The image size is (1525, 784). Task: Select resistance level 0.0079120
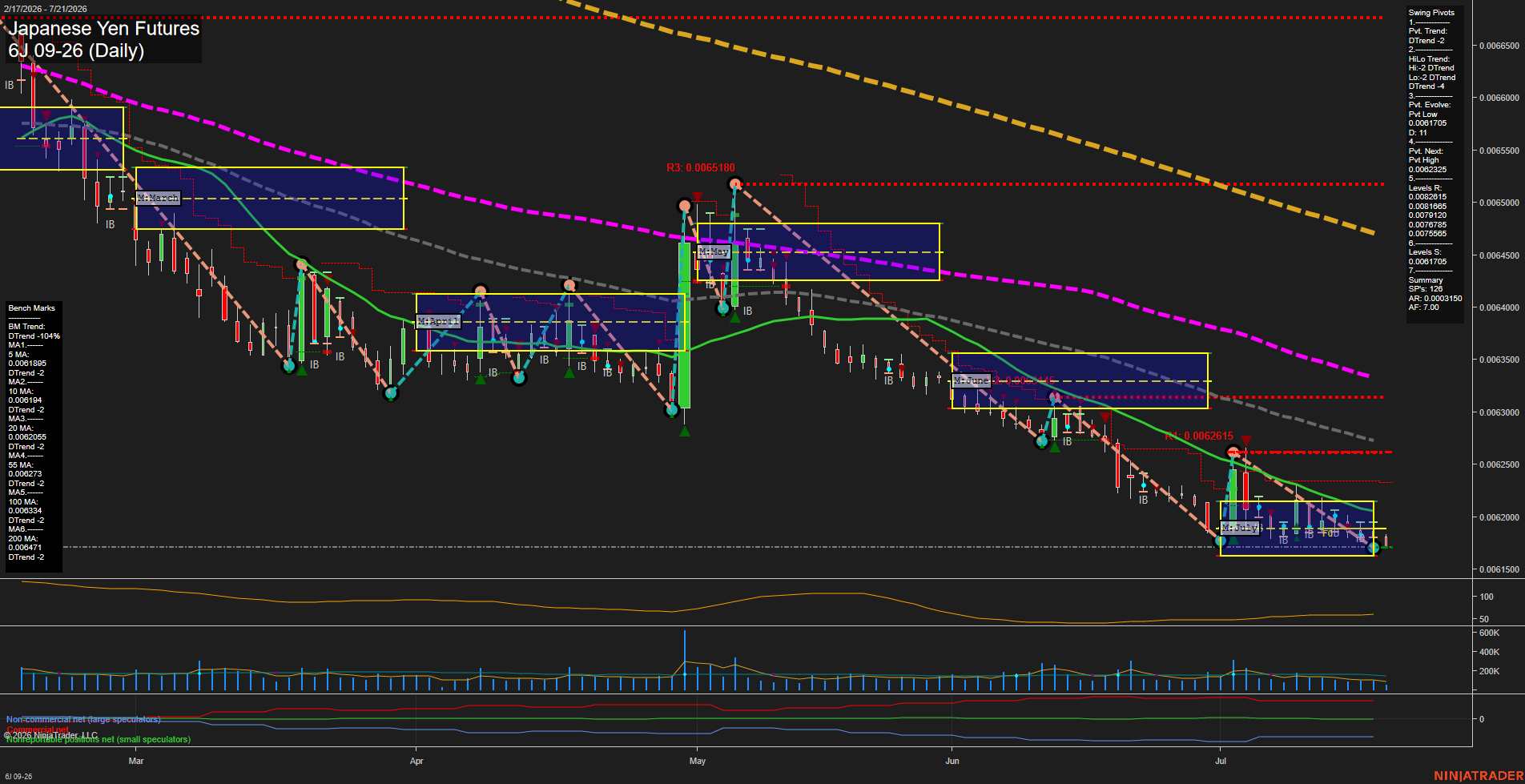coord(1428,215)
